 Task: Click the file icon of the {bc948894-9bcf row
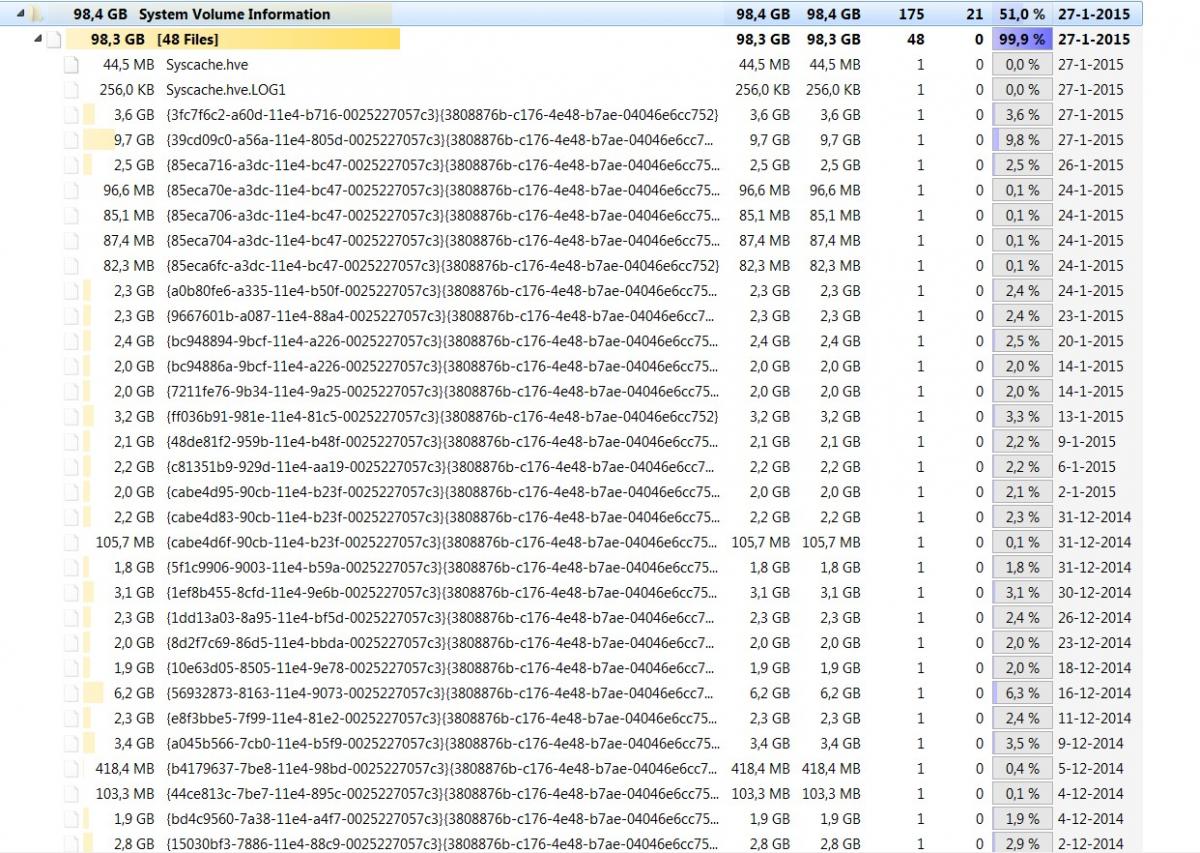pyautogui.click(x=70, y=341)
